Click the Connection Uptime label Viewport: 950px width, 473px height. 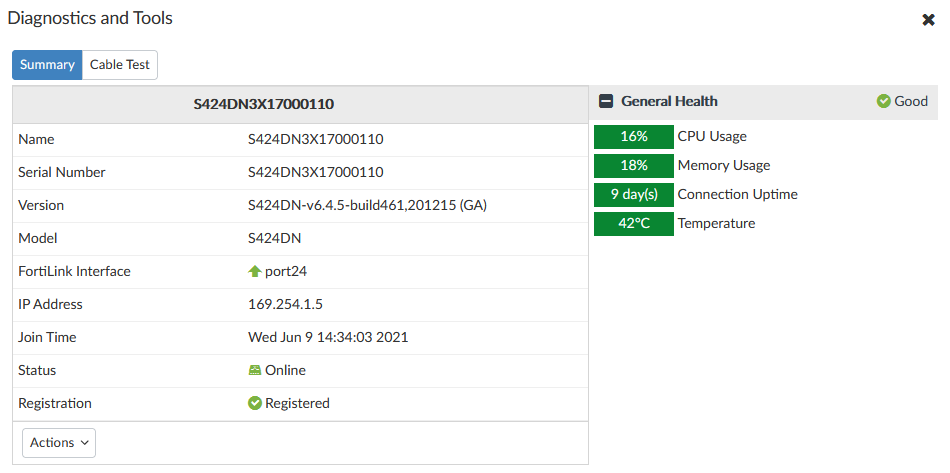(x=737, y=194)
